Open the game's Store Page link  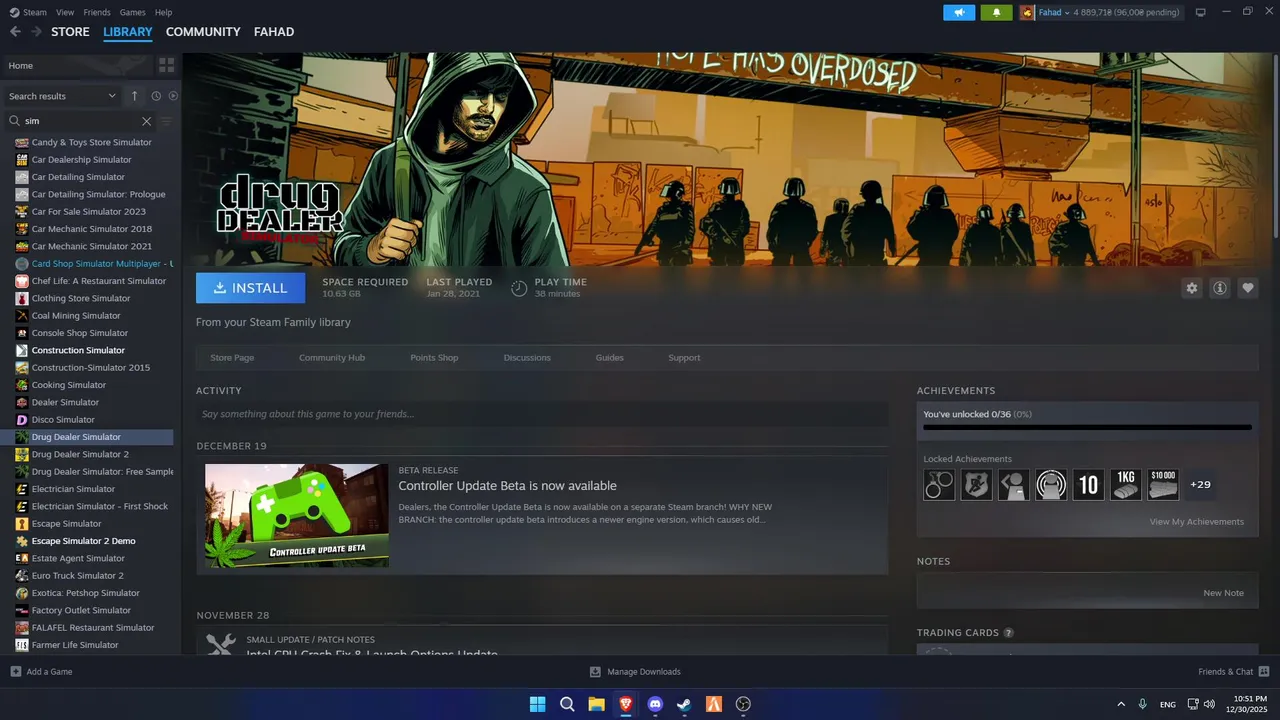point(232,358)
